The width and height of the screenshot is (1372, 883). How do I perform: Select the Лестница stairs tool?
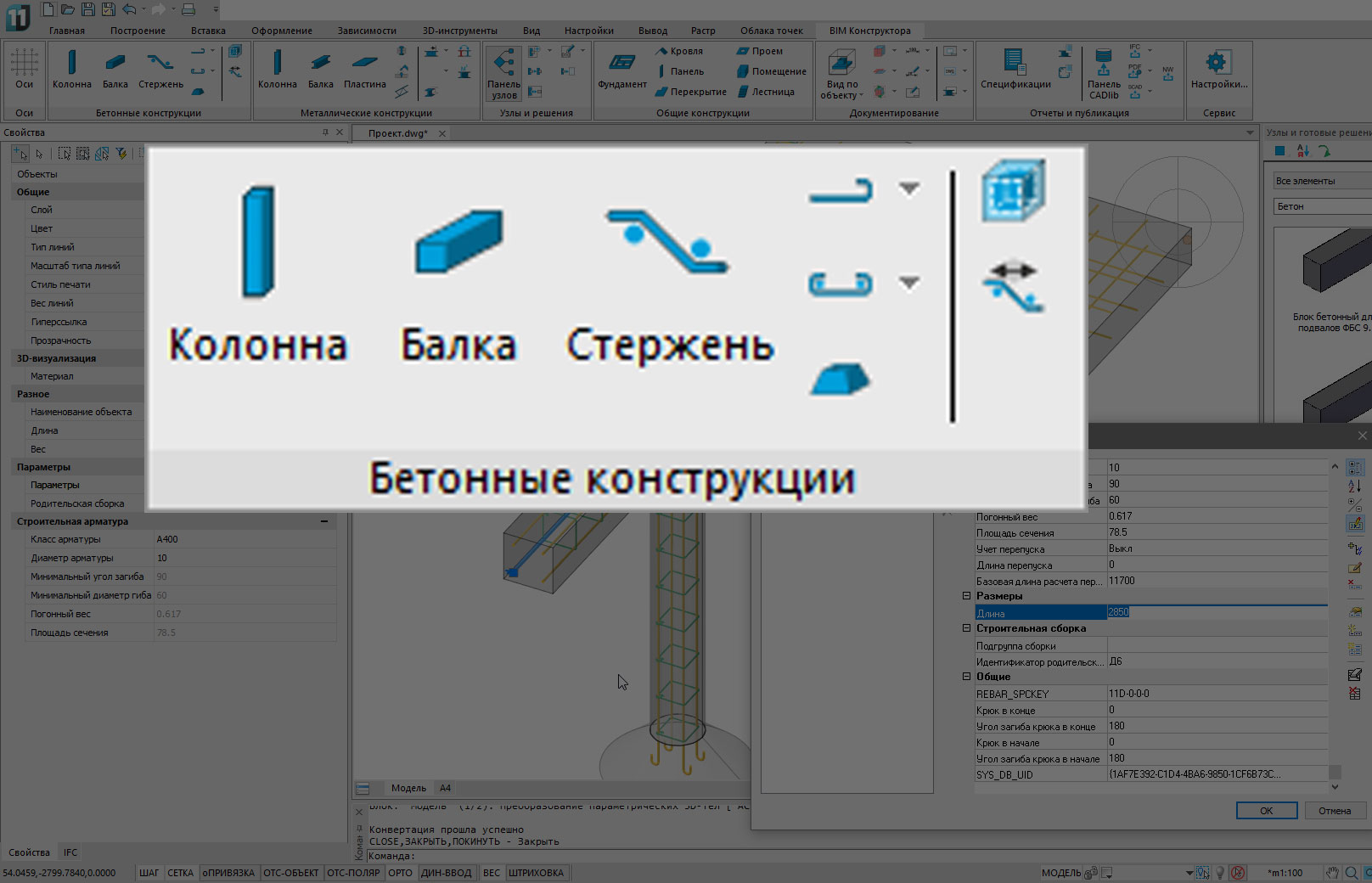click(765, 92)
